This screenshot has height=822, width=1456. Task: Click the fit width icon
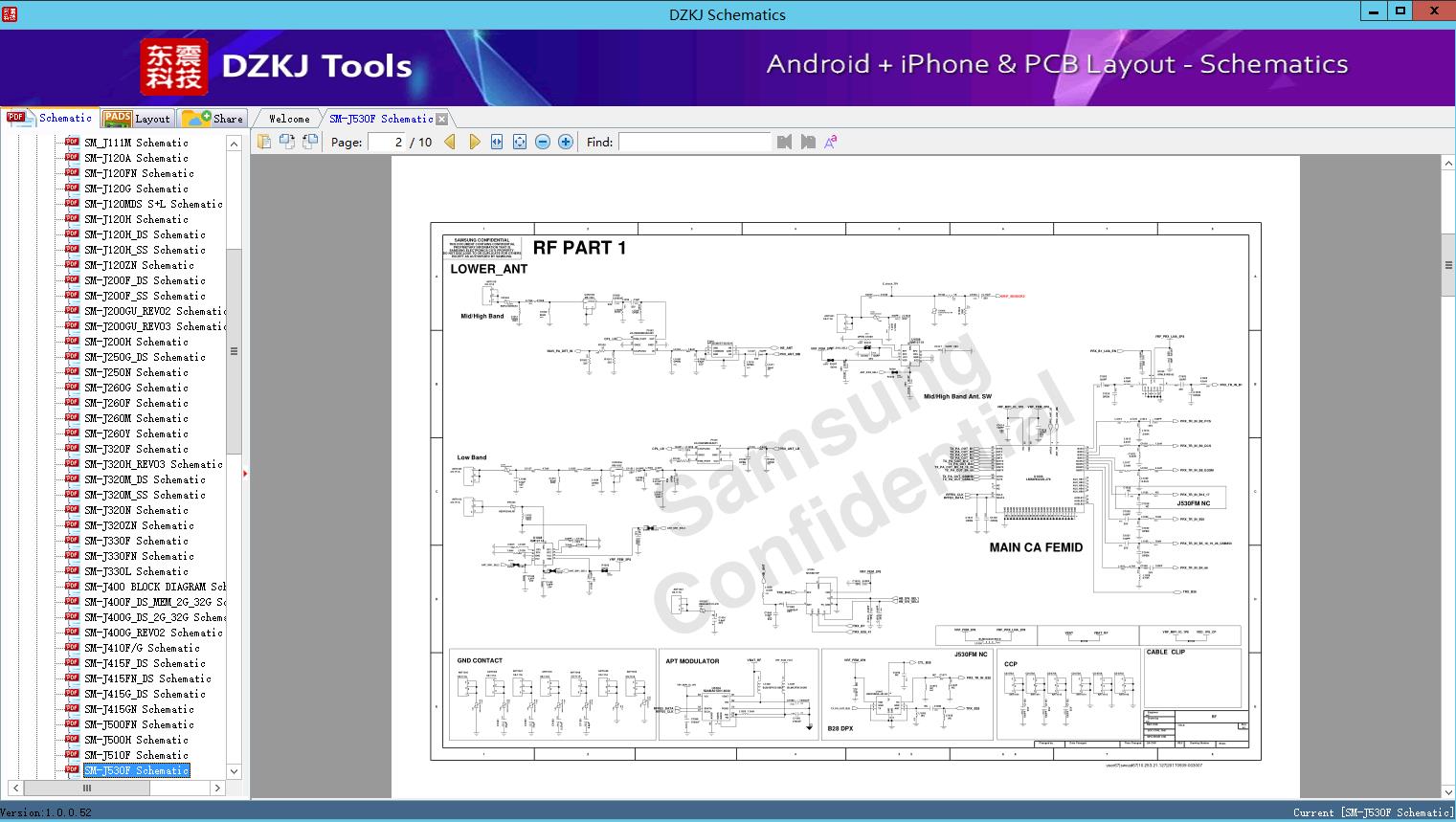497,142
